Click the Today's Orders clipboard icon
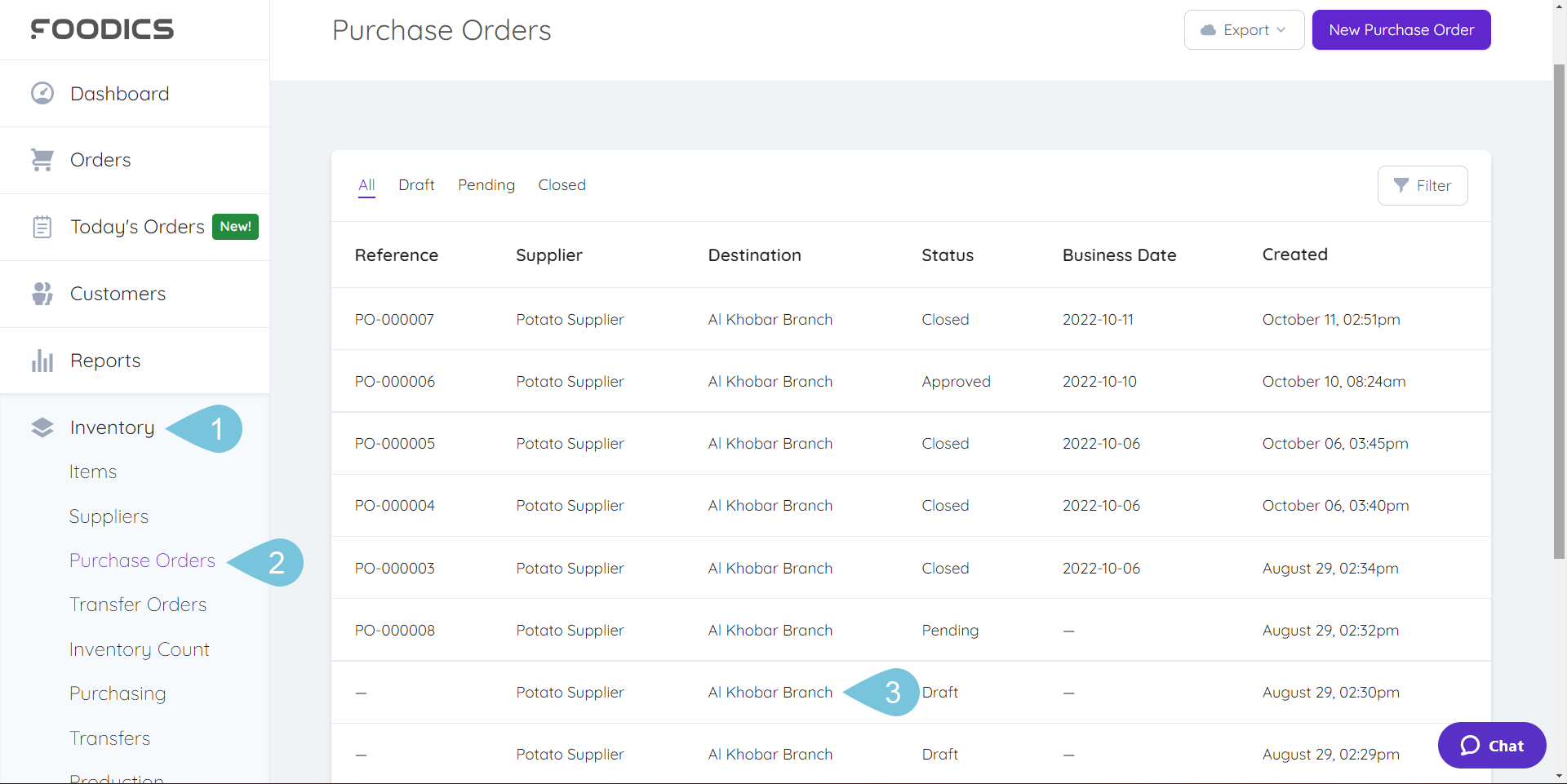Image resolution: width=1567 pixels, height=784 pixels. coord(42,226)
